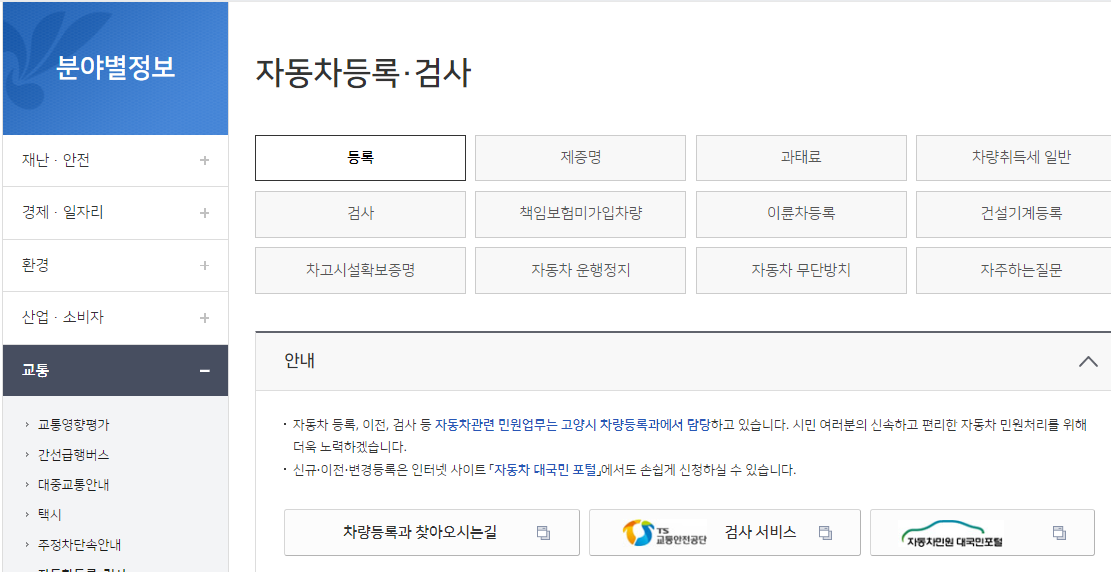Open the 제증명 tab
Screen dimensions: 1111x572
(x=580, y=158)
